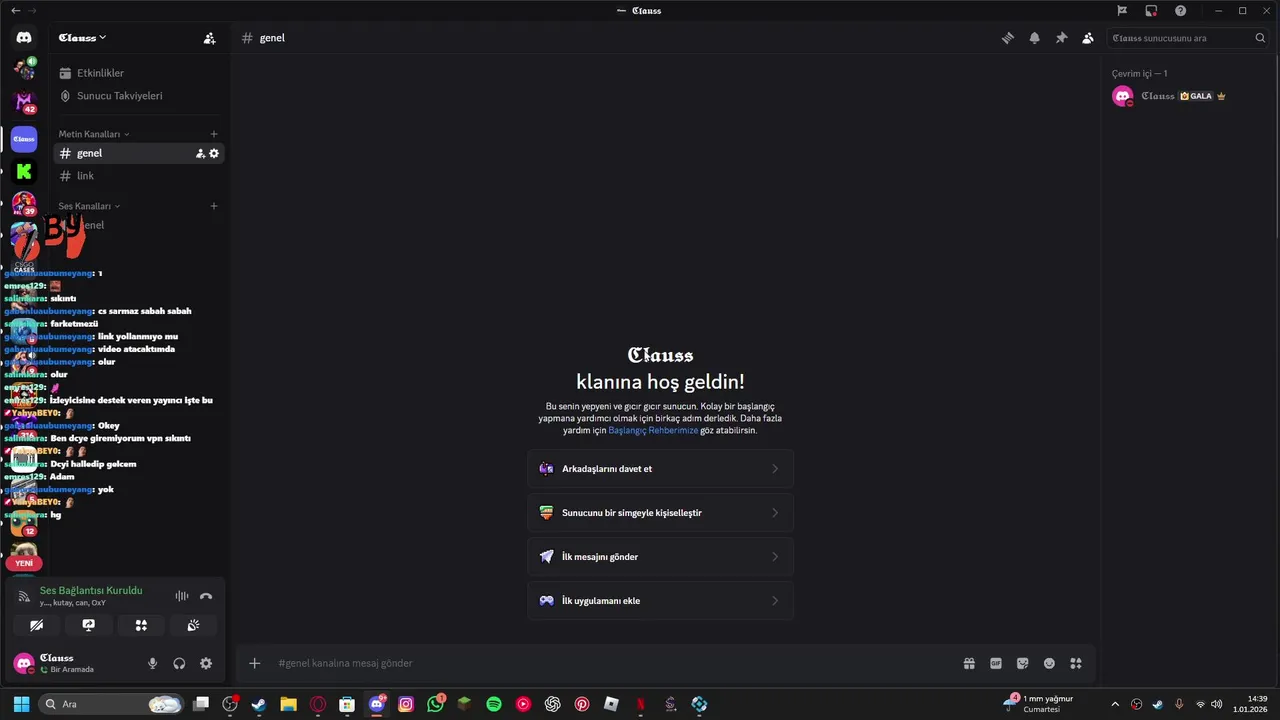Open the emoji picker icon
The height and width of the screenshot is (720, 1280).
pyautogui.click(x=1049, y=663)
